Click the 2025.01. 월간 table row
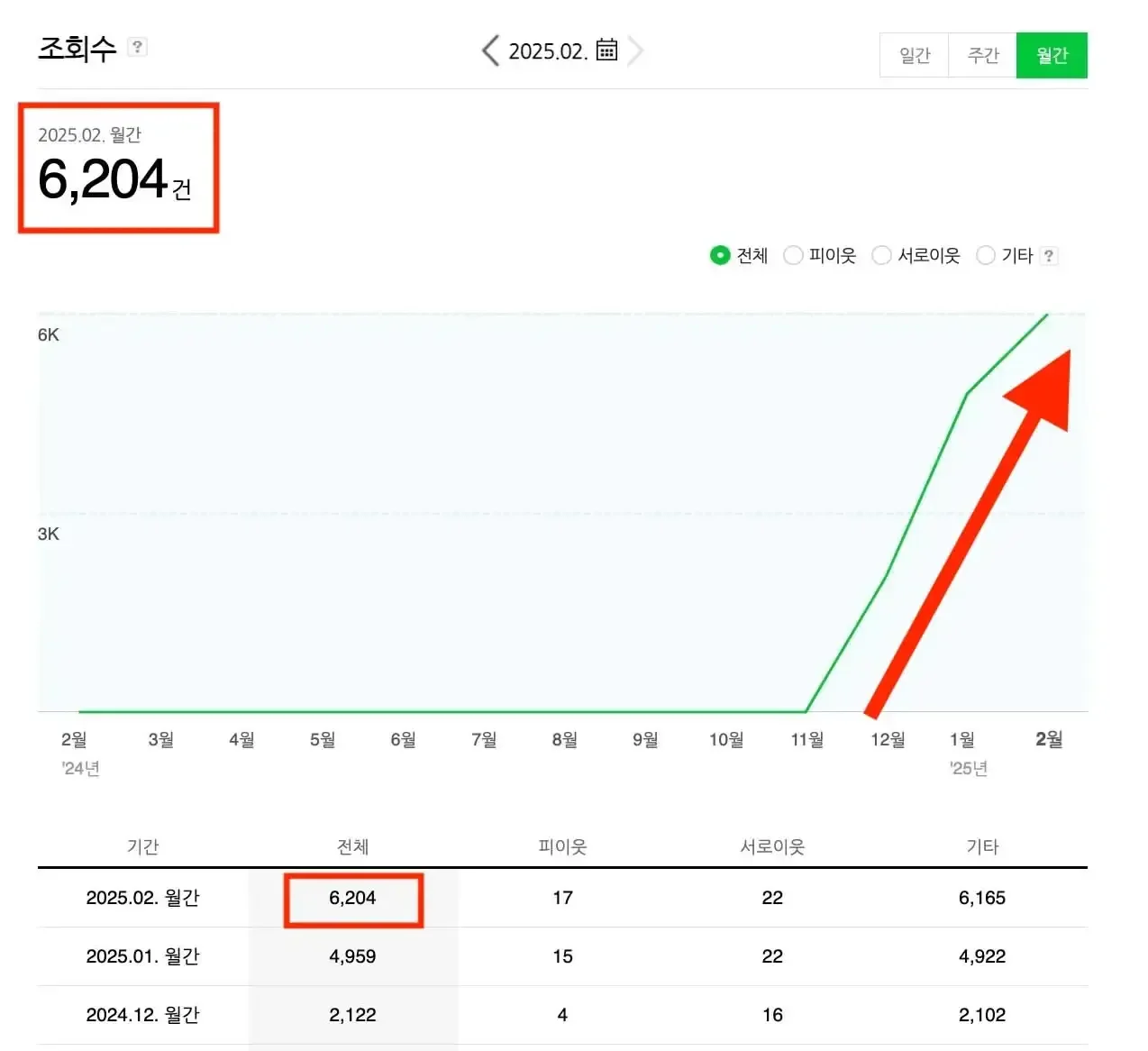The height and width of the screenshot is (1051, 1148). (x=142, y=956)
